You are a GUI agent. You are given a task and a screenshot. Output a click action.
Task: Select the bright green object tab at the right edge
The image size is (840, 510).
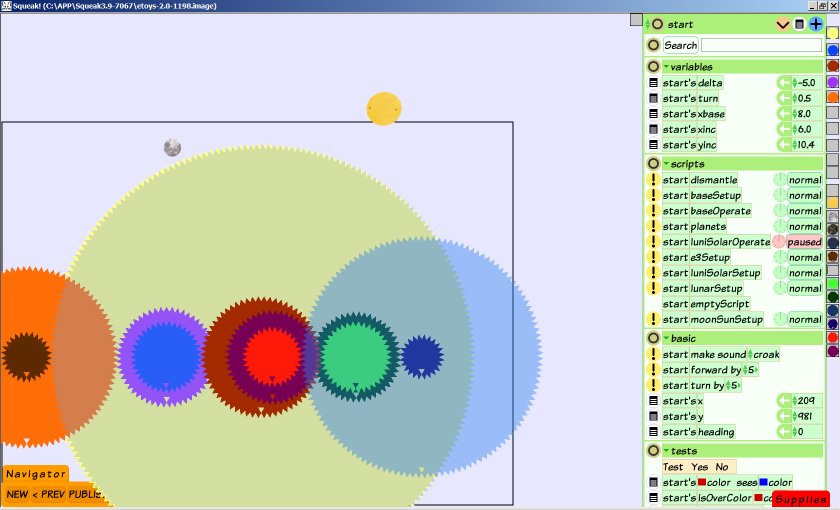[832, 282]
